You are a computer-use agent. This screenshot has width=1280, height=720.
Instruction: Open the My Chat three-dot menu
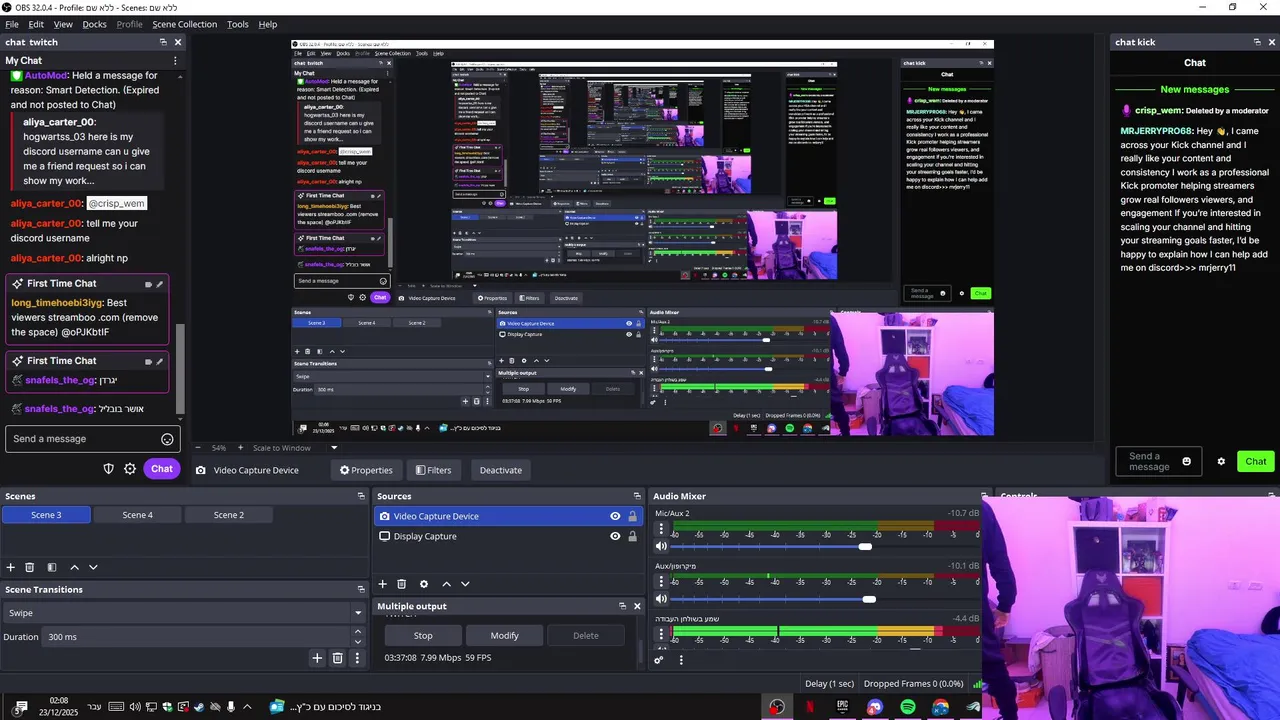coord(175,61)
